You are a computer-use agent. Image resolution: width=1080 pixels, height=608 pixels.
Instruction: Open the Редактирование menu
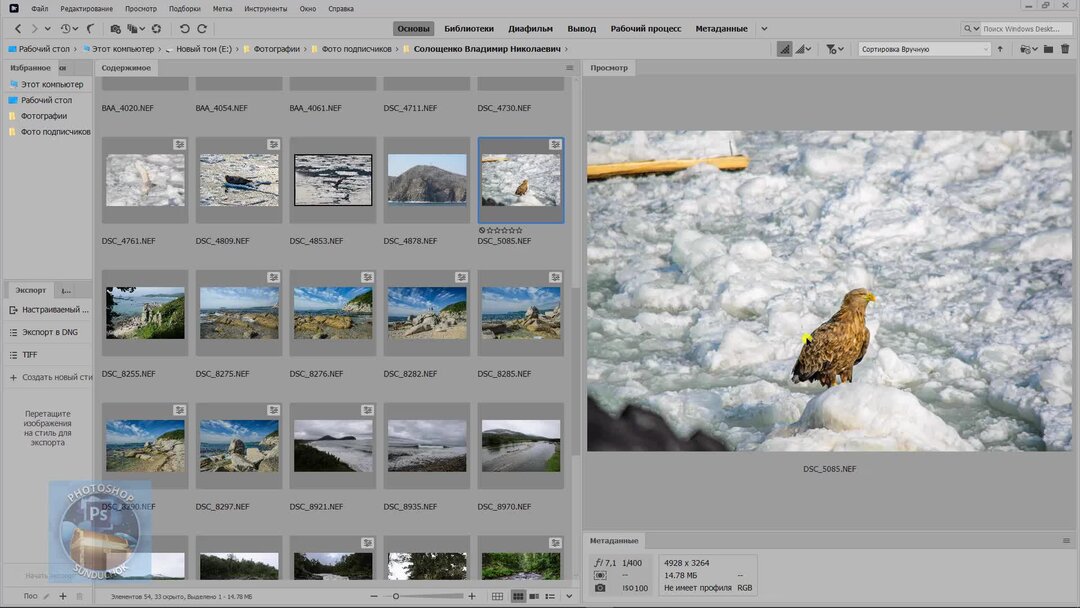pos(87,8)
